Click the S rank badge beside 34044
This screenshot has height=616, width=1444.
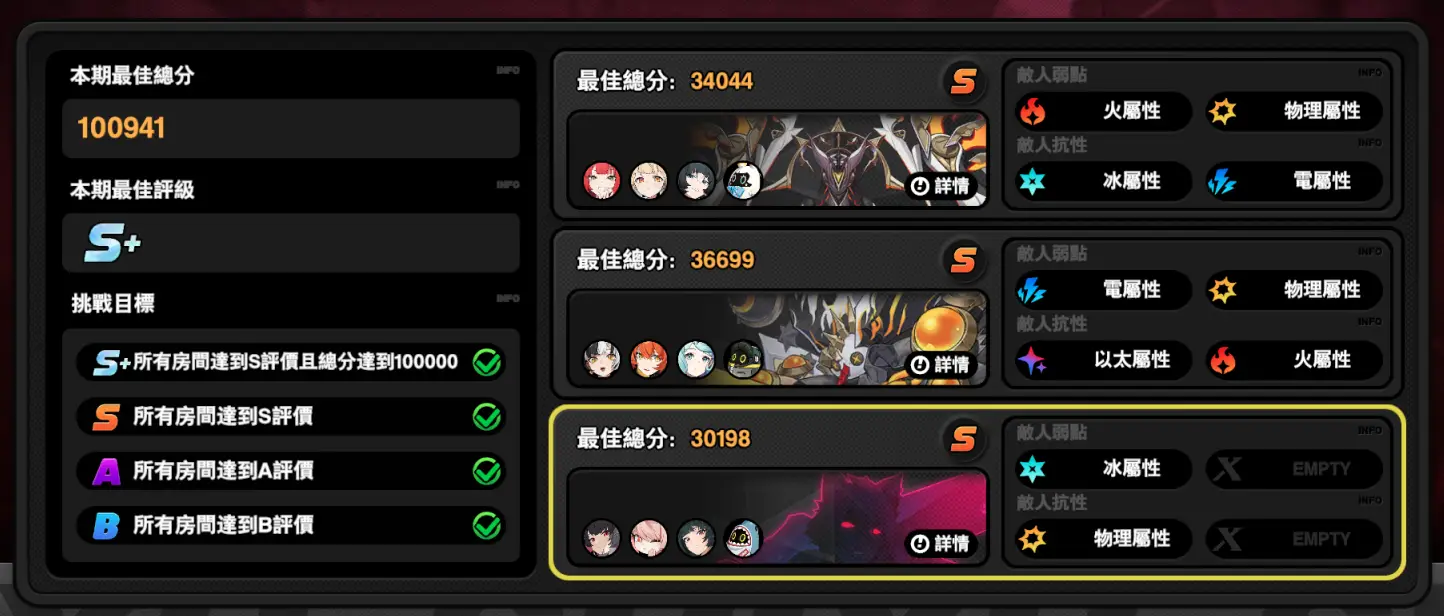click(963, 82)
